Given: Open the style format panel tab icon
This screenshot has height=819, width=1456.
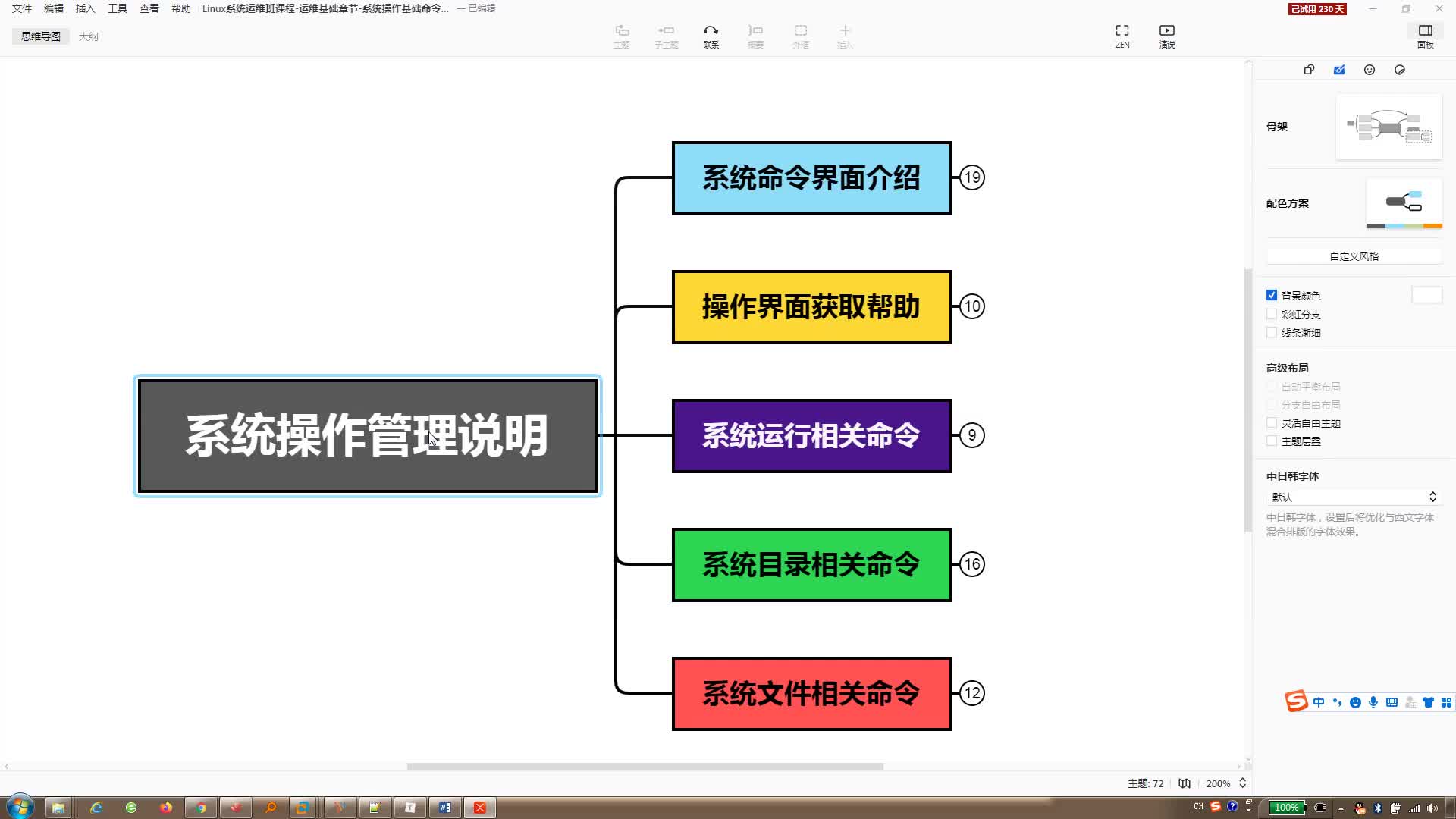Looking at the screenshot, I should tap(1309, 70).
